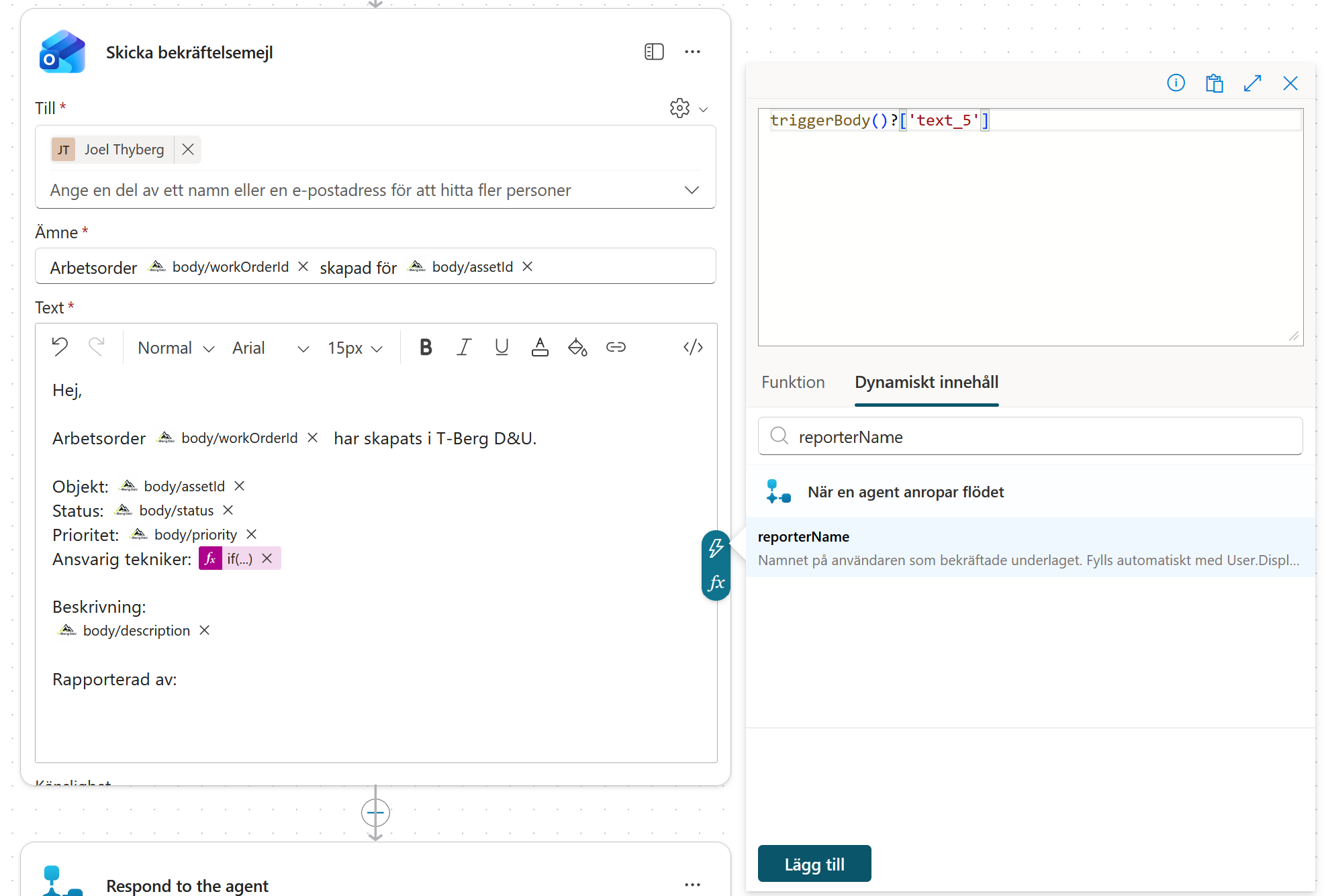1326x896 pixels.
Task: Switch to the Dynamiskt innehåll tab
Action: pos(927,383)
